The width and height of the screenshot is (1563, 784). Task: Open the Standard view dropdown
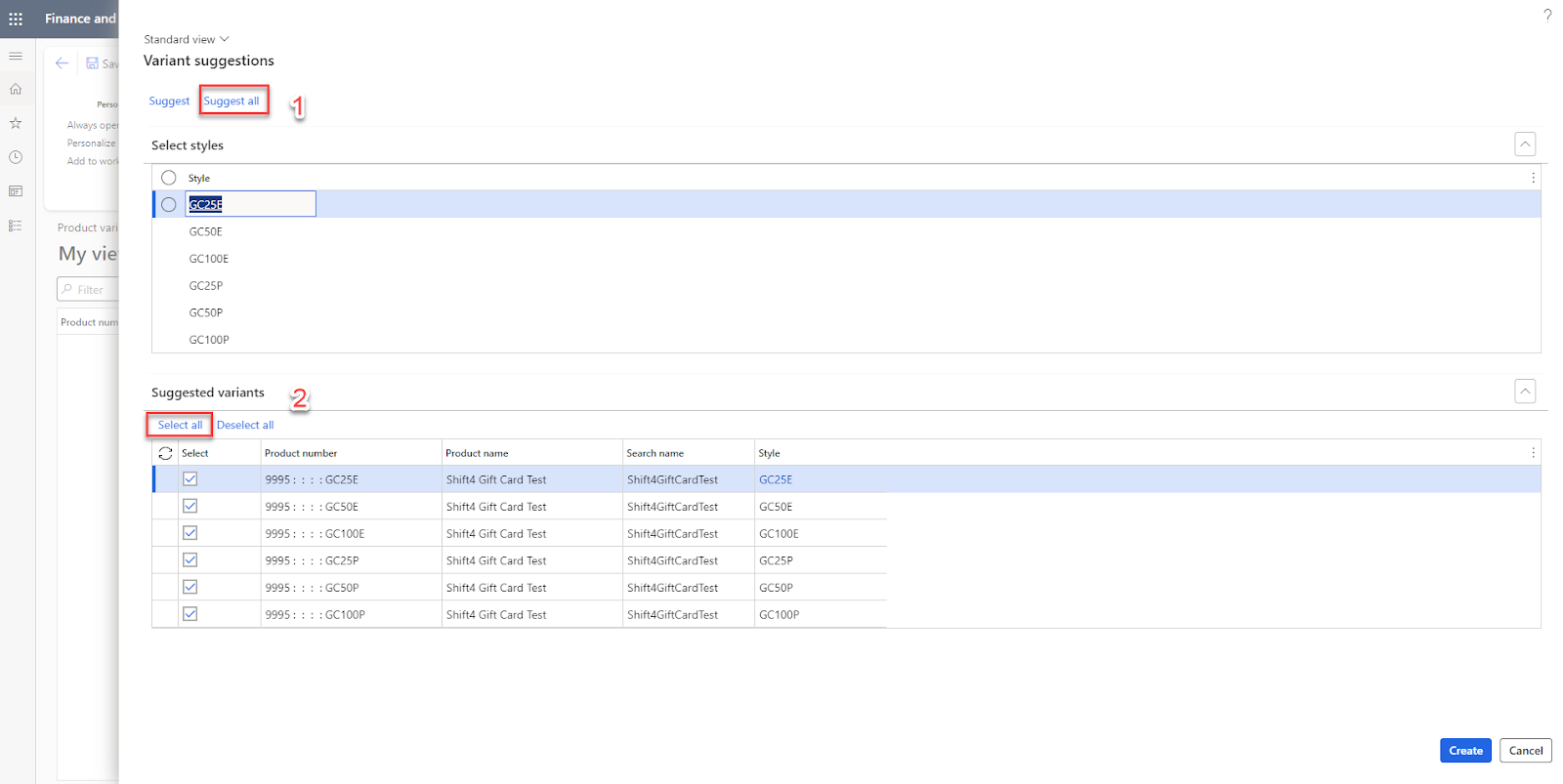coord(186,39)
